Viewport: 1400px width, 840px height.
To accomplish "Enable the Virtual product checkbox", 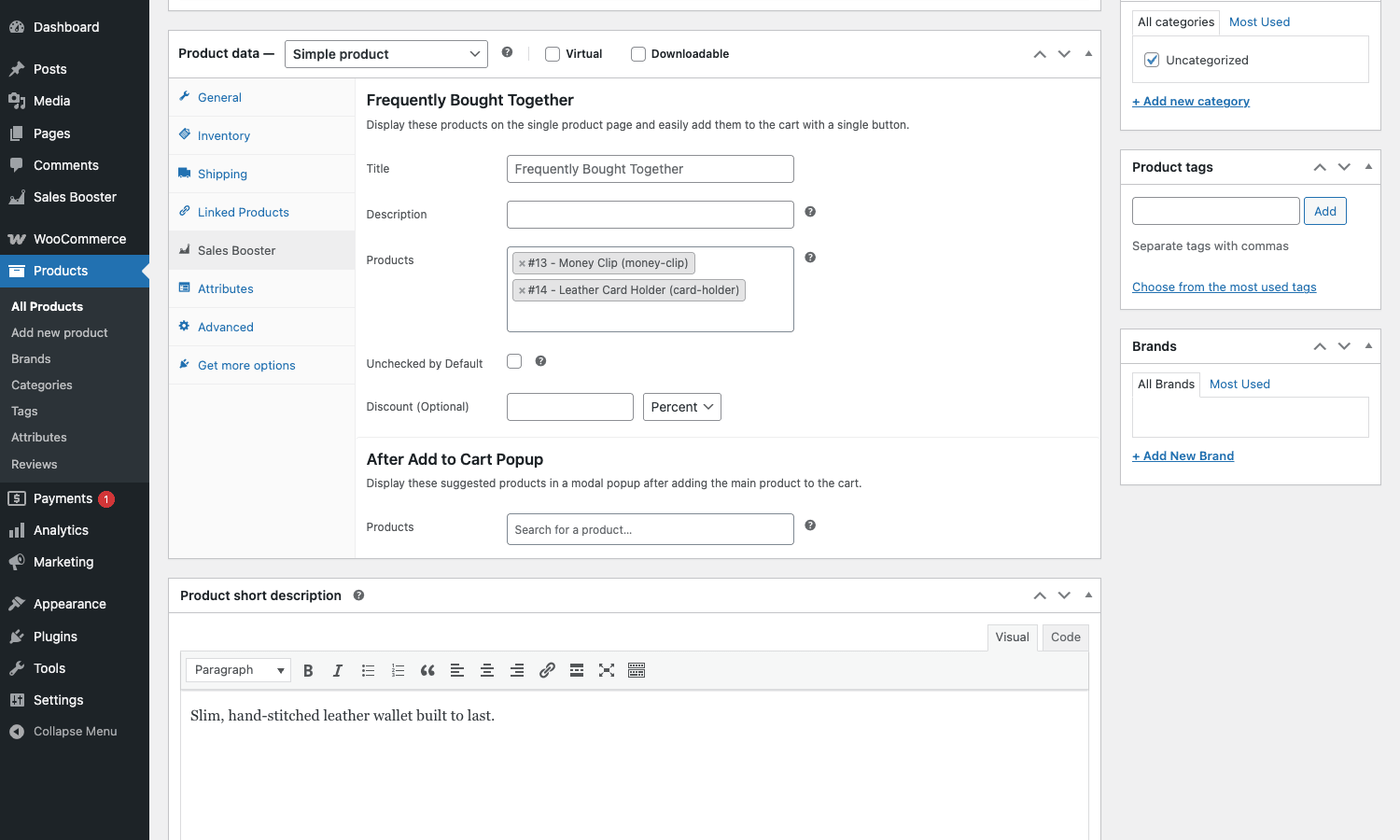I will (553, 54).
